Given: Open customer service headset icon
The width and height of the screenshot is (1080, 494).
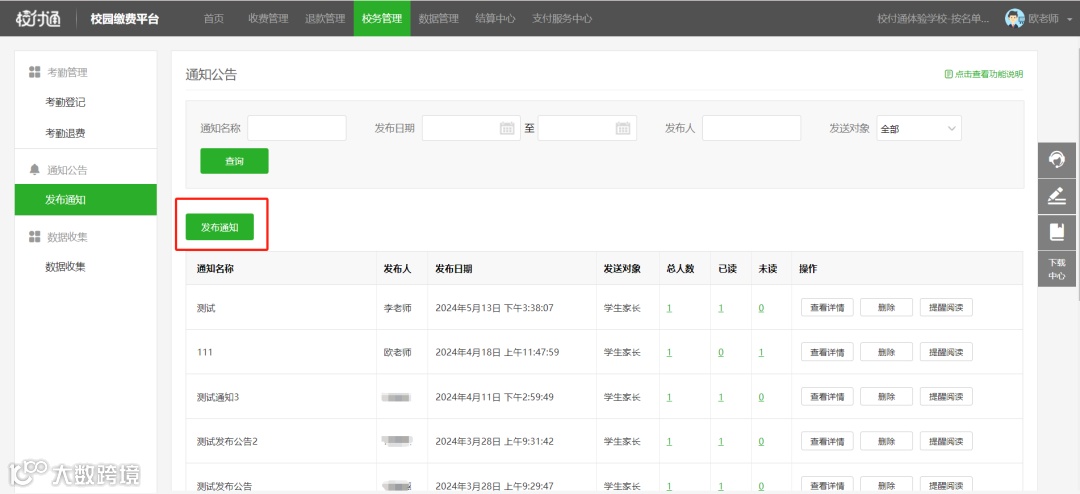Looking at the screenshot, I should coord(1057,160).
